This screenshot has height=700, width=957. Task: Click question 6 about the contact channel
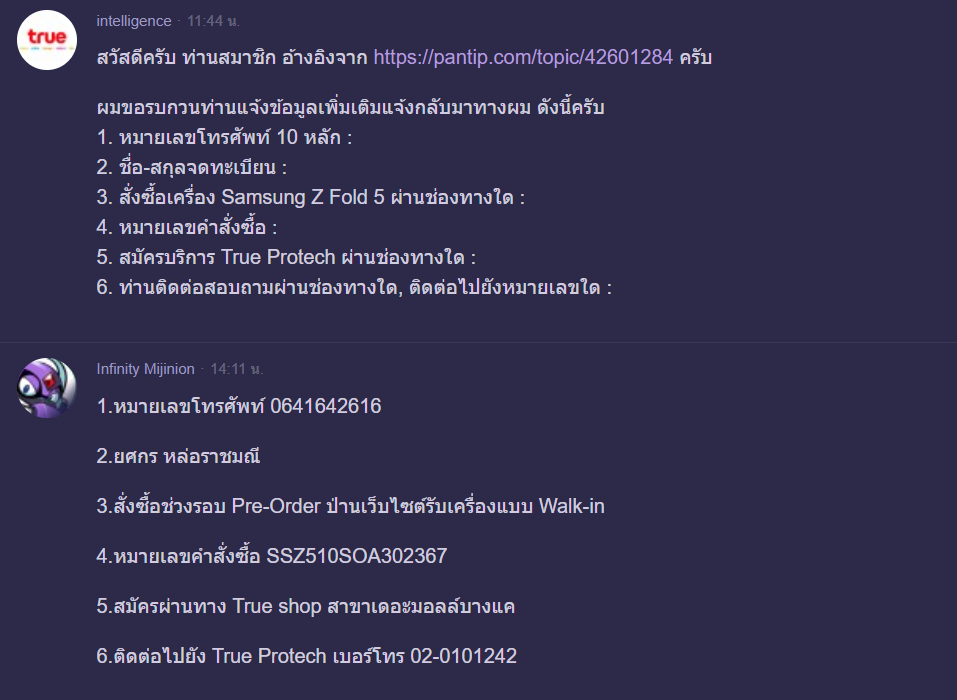(x=354, y=287)
